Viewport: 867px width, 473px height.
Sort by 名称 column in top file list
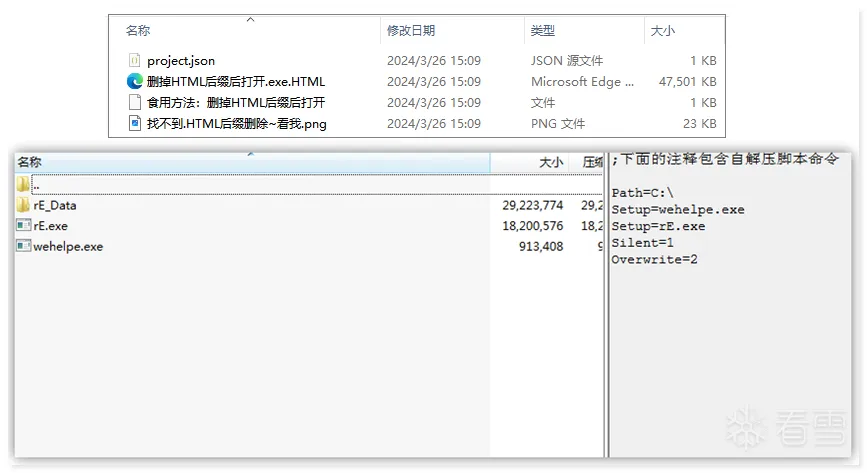[138, 31]
